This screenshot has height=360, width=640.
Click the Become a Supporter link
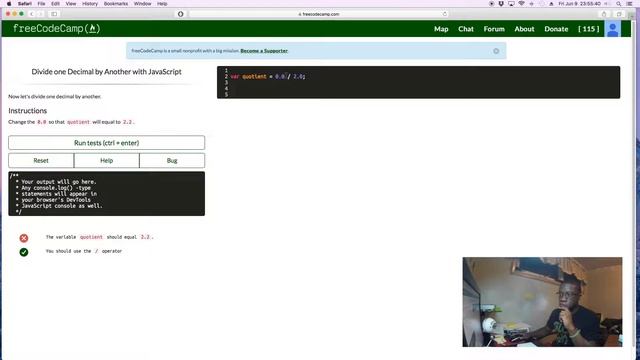click(264, 51)
